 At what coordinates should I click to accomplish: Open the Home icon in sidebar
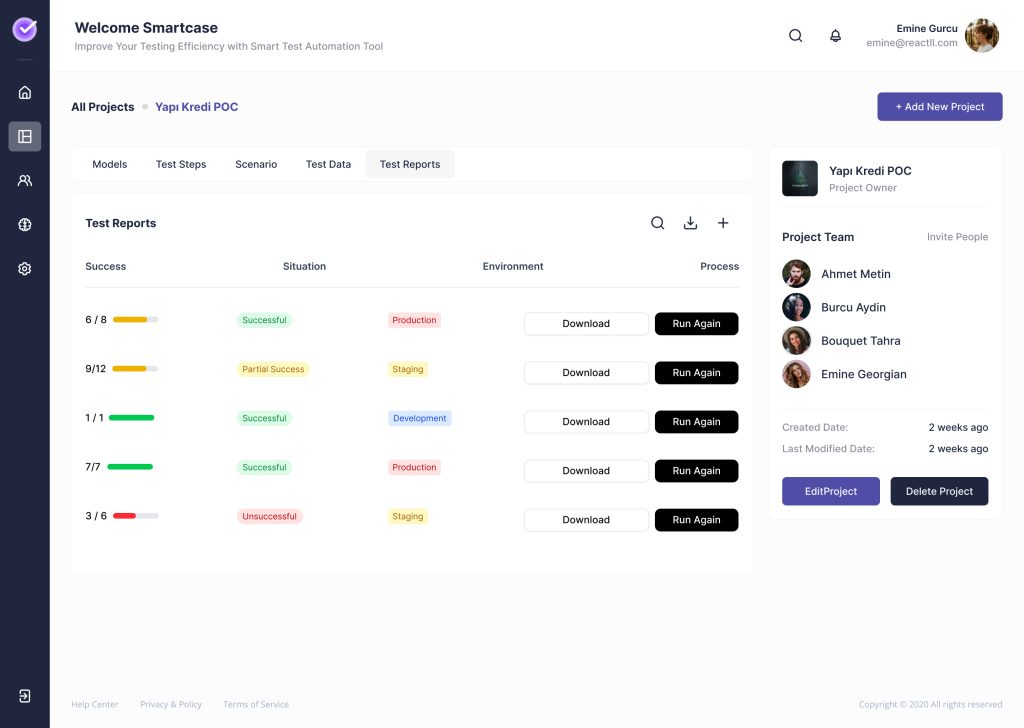pos(25,93)
